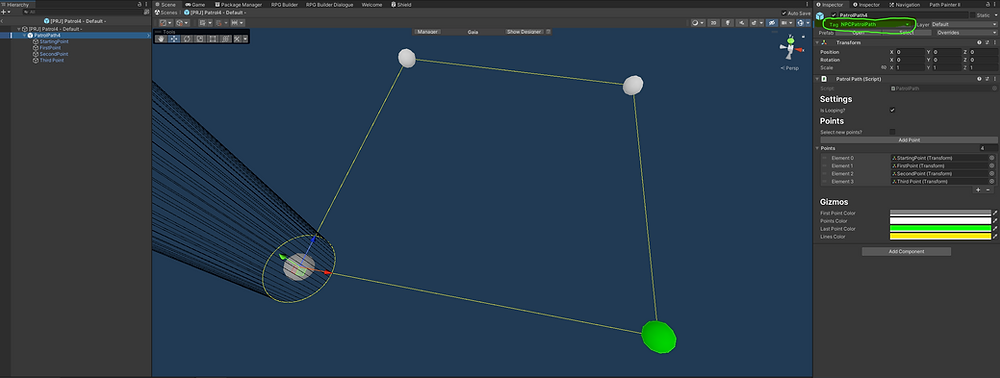Open the prefab Overrides dropdown
1000x378 pixels.
pos(967,33)
